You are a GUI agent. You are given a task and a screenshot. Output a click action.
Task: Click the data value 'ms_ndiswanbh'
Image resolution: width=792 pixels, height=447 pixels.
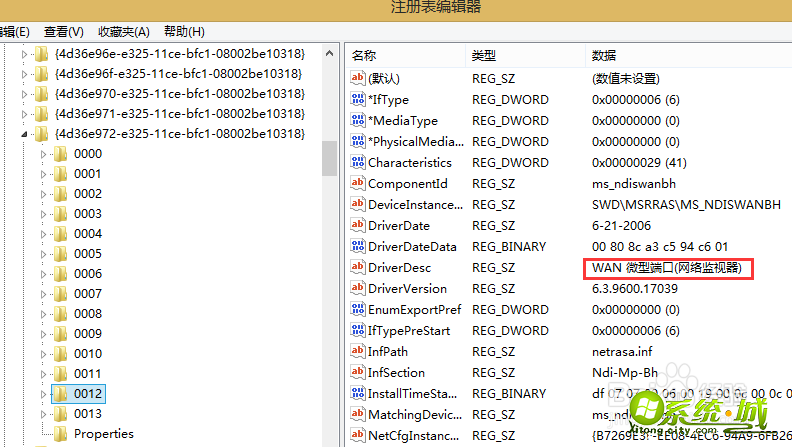633,184
